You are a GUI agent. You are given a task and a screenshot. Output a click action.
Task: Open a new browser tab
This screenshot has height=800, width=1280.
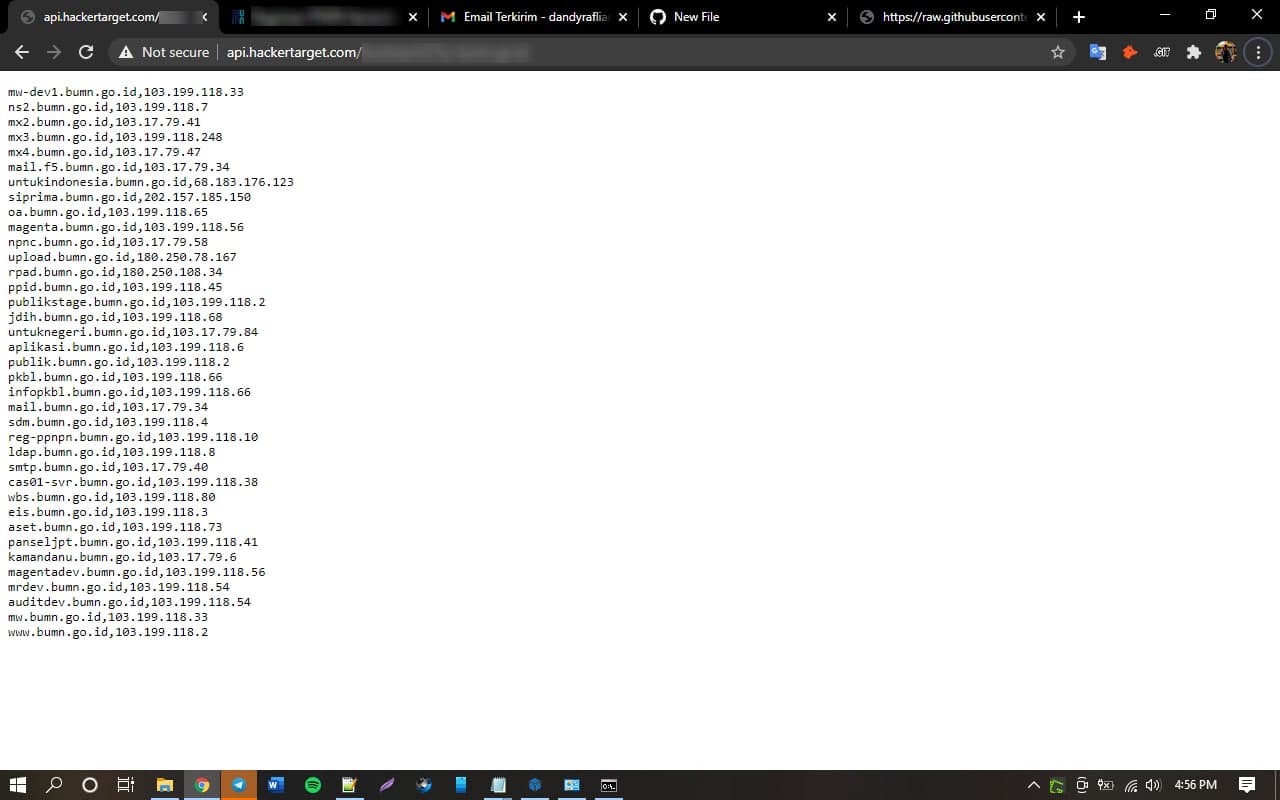1078,17
